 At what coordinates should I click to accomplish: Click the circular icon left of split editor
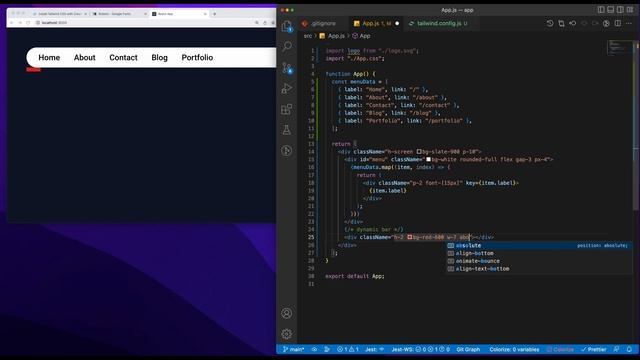pos(607,24)
